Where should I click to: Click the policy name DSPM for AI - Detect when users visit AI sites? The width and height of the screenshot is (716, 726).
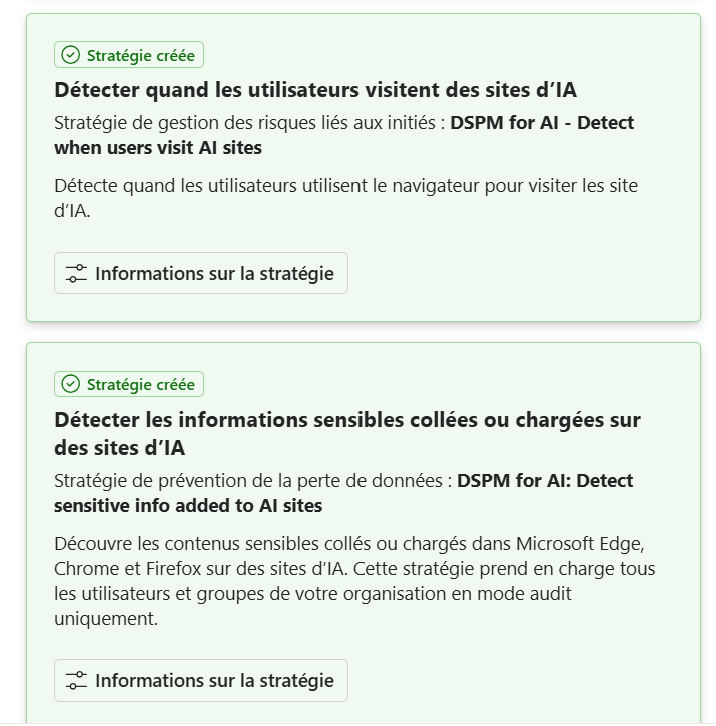(x=541, y=123)
